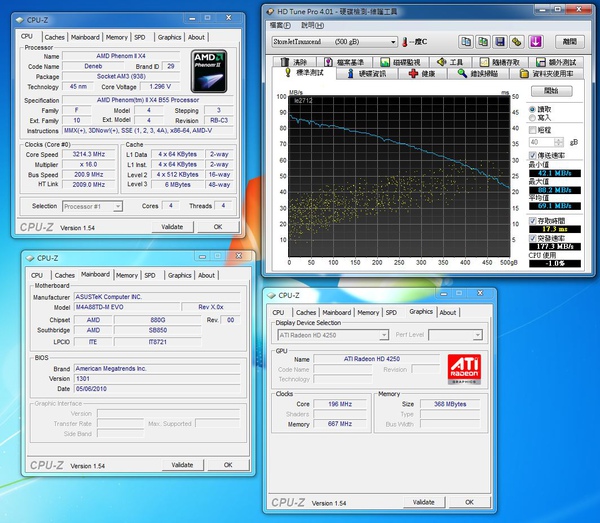
Task: Open the 磁碟監視 tab in HD Tune
Action: [400, 62]
